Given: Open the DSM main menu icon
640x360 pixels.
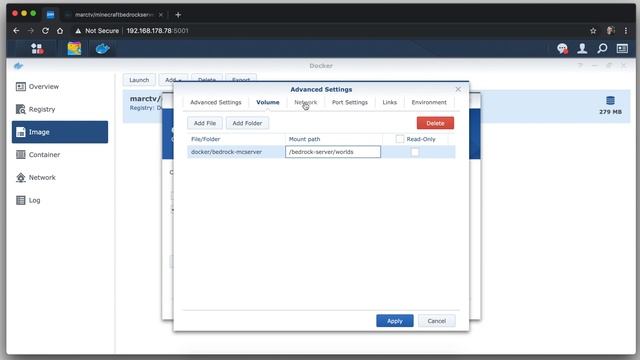Looking at the screenshot, I should point(37,49).
